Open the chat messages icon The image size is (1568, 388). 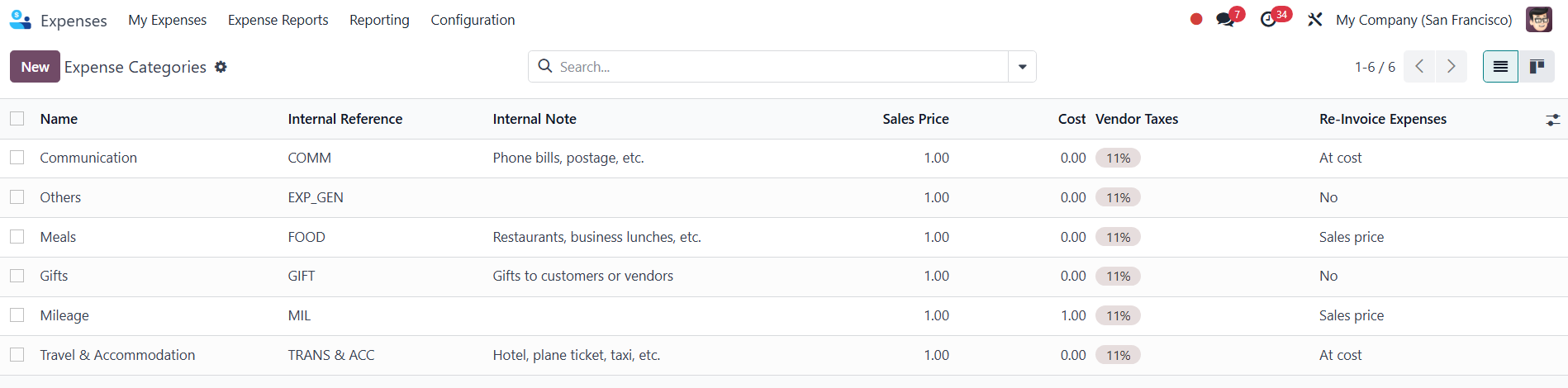[1225, 20]
